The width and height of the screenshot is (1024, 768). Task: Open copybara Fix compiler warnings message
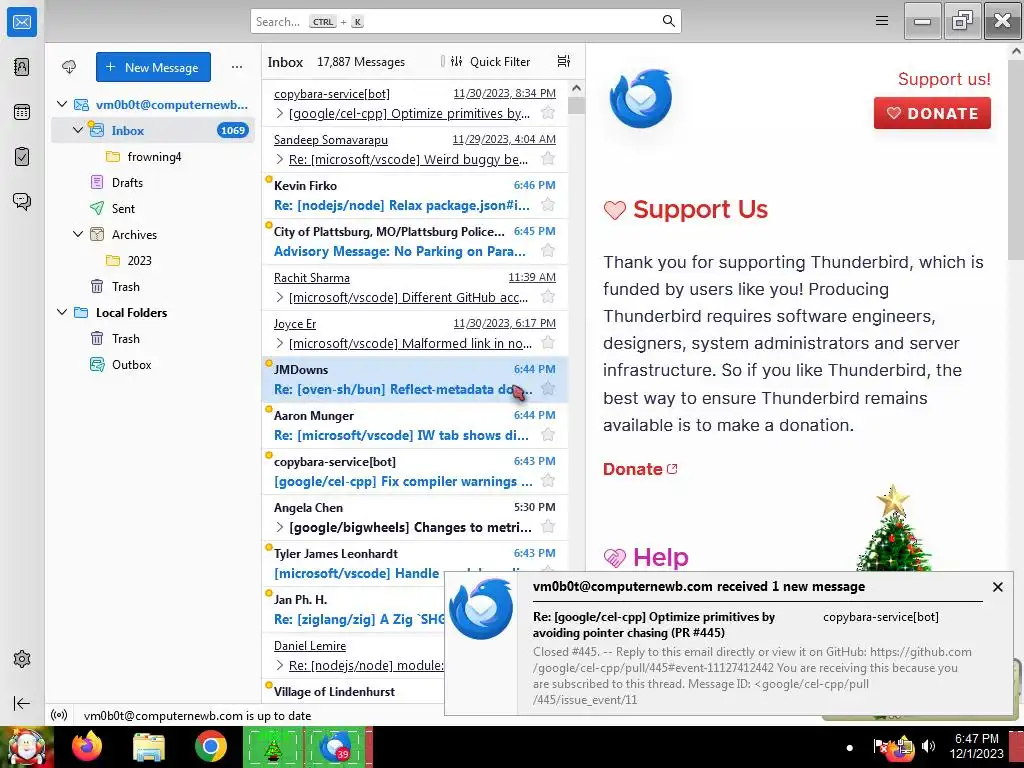[x=415, y=472]
